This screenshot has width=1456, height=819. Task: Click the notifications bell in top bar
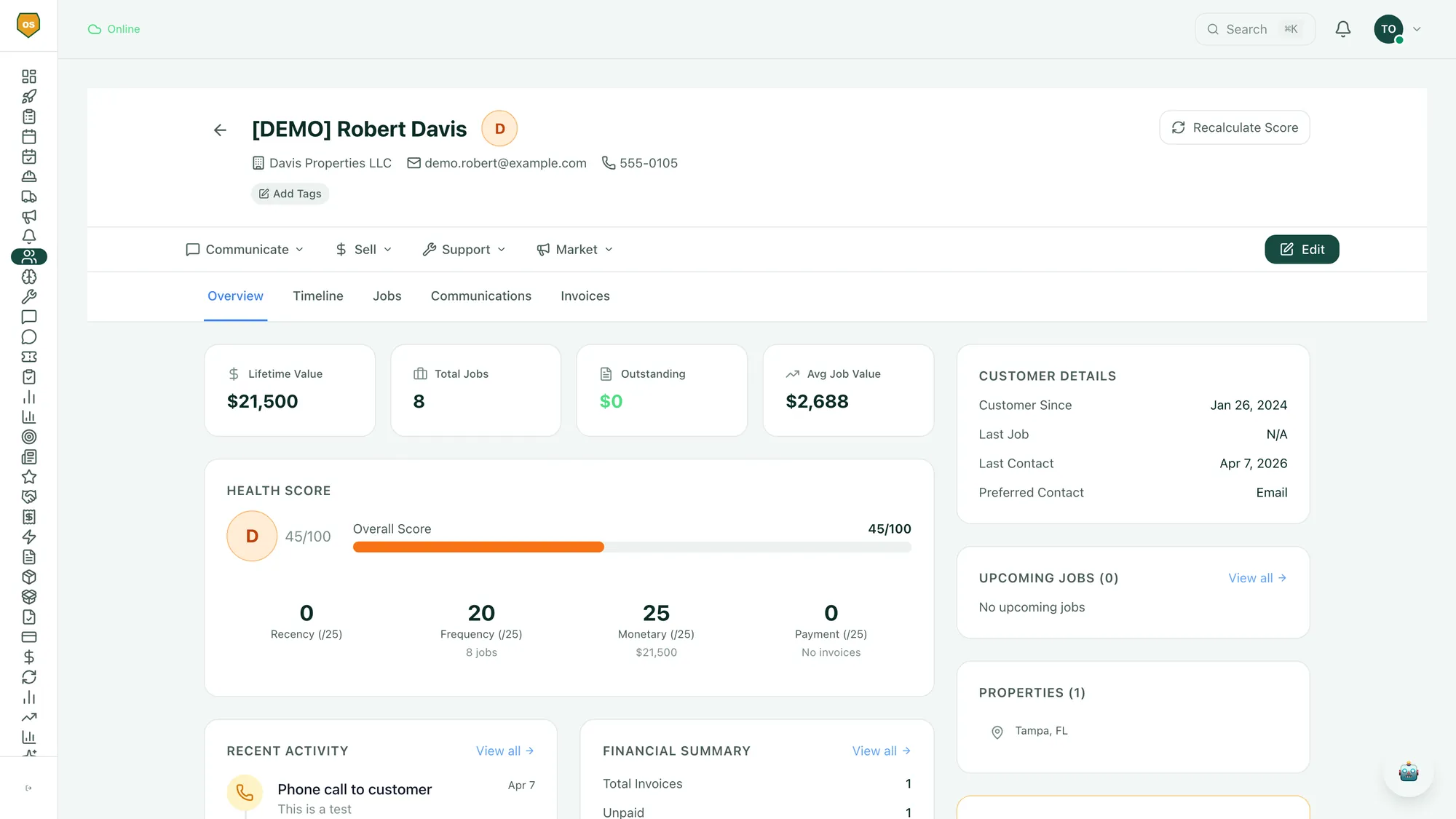coord(1342,29)
